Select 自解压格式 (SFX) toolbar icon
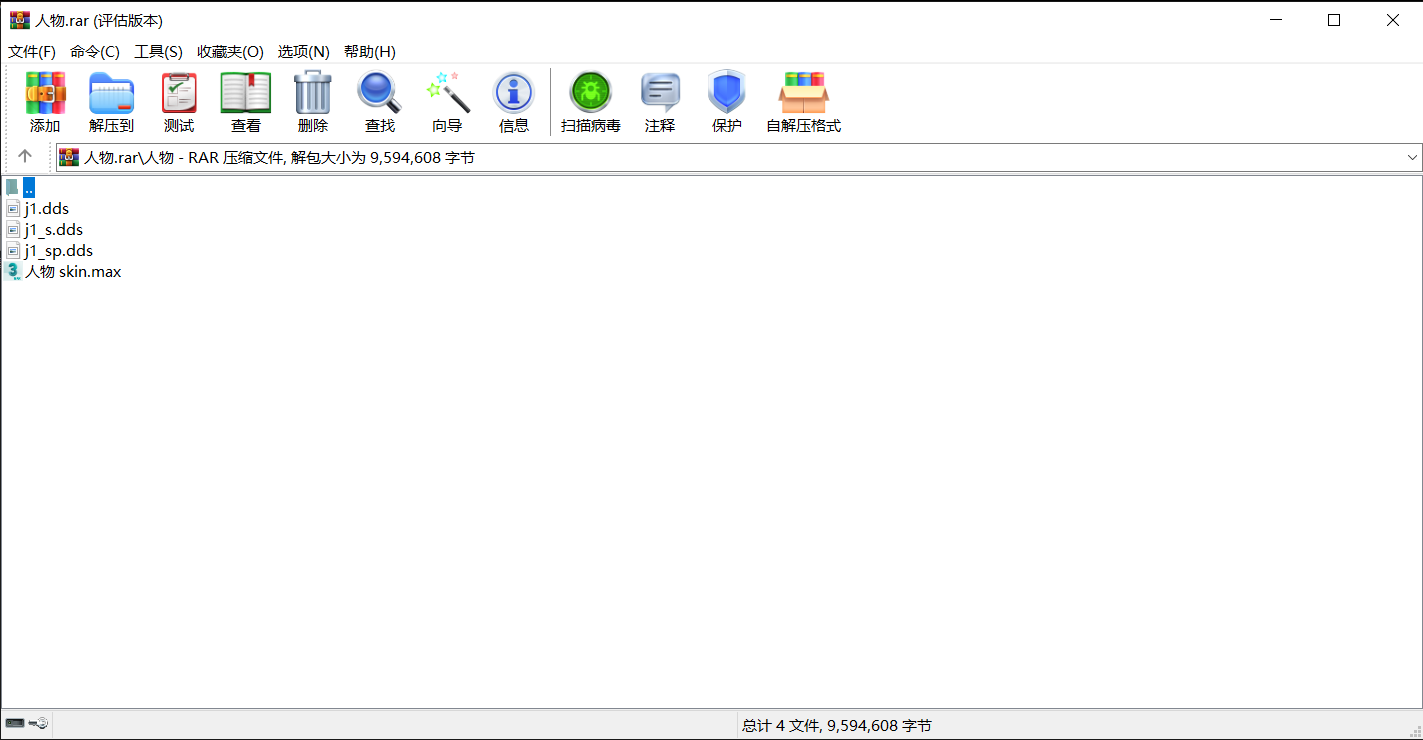1423x740 pixels. pyautogui.click(x=804, y=93)
